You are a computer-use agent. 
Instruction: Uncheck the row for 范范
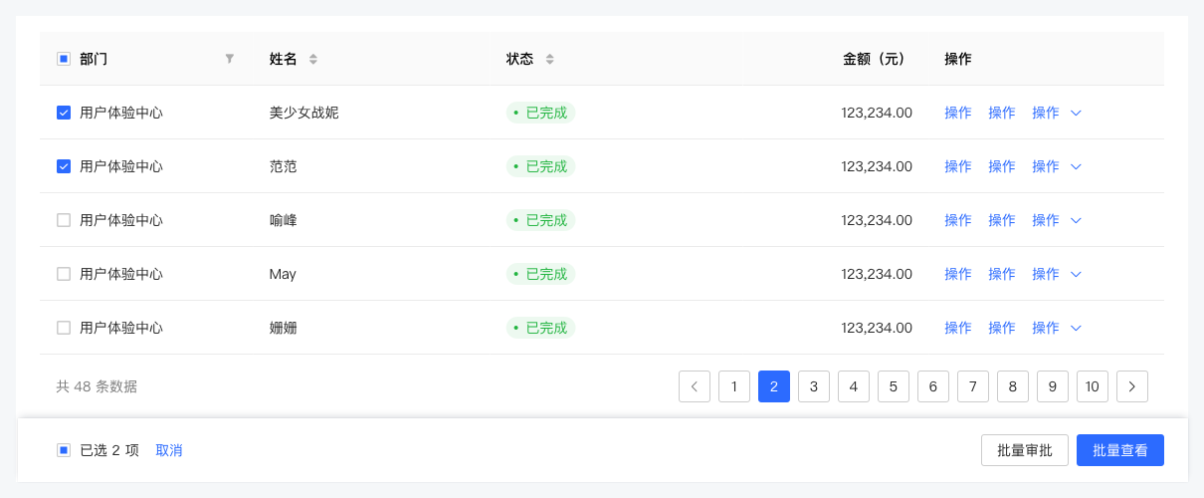(64, 167)
